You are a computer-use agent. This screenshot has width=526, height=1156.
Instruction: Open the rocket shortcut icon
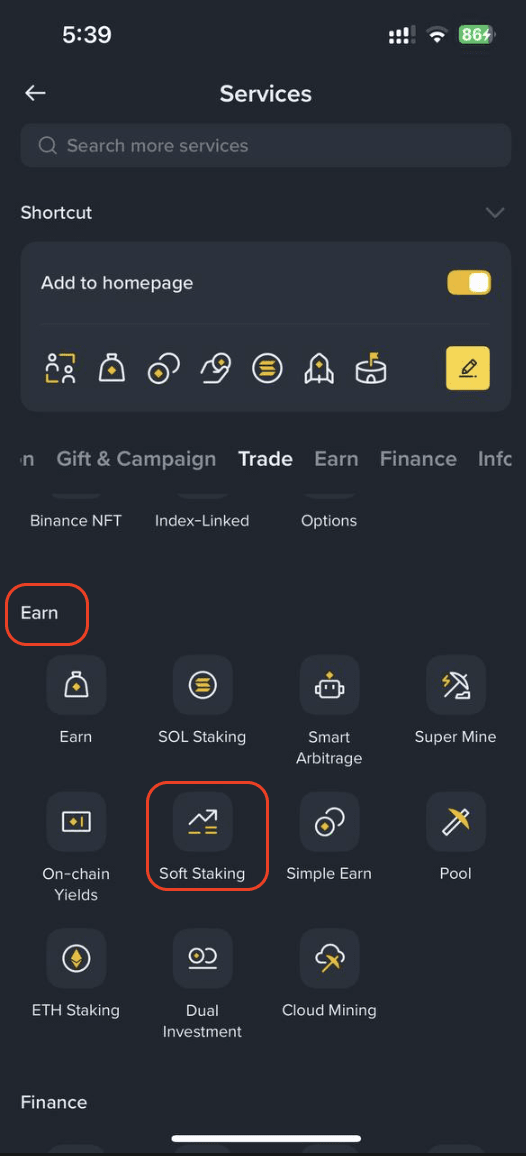point(319,368)
